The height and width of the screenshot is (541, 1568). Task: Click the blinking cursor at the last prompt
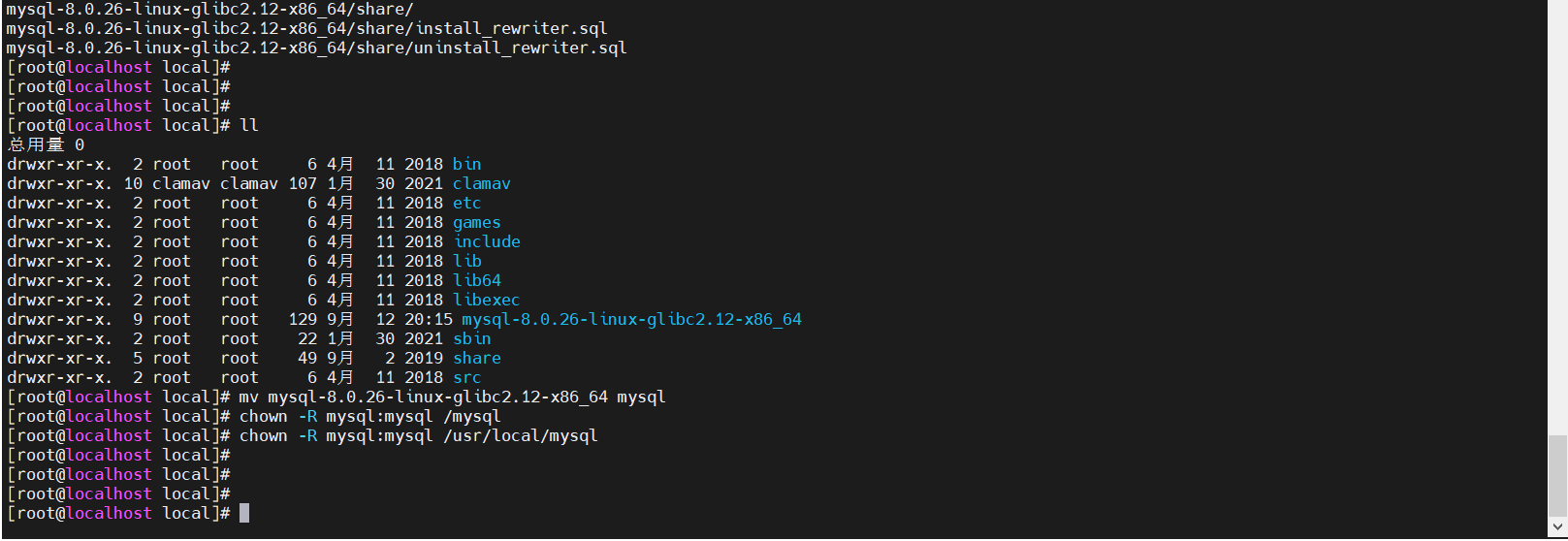pyautogui.click(x=244, y=513)
